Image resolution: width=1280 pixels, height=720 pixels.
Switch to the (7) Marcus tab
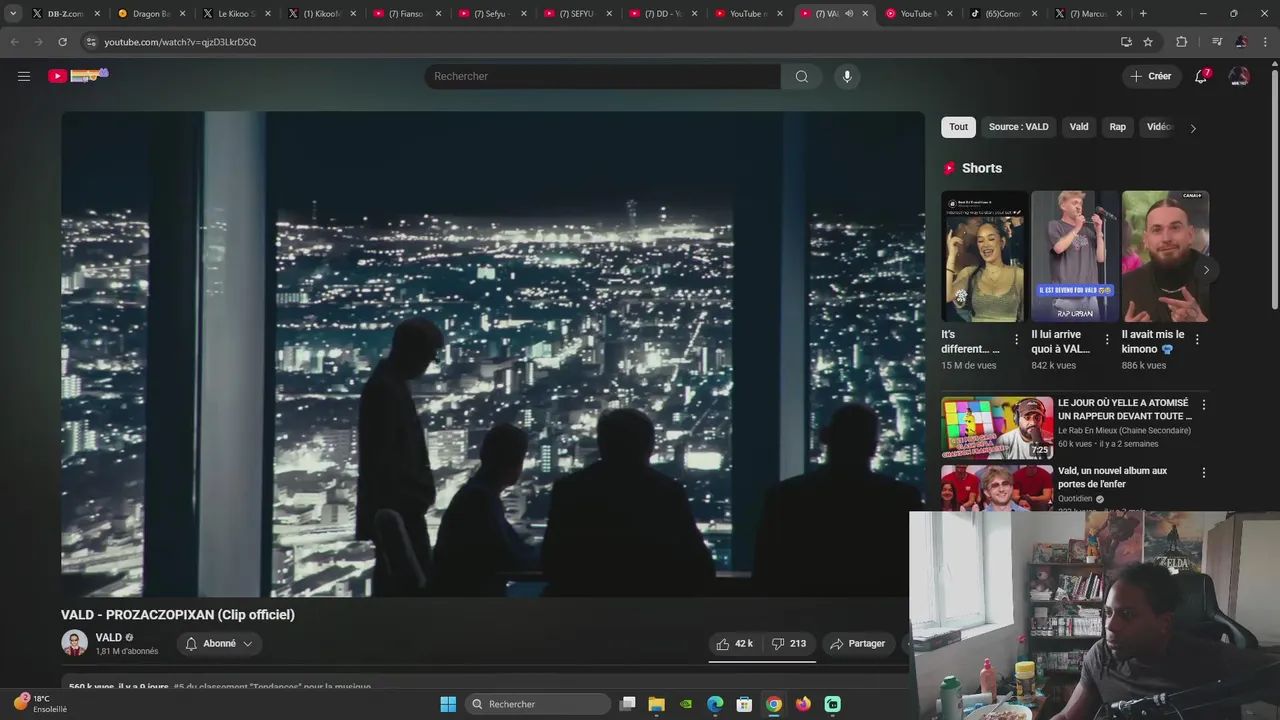1088,14
